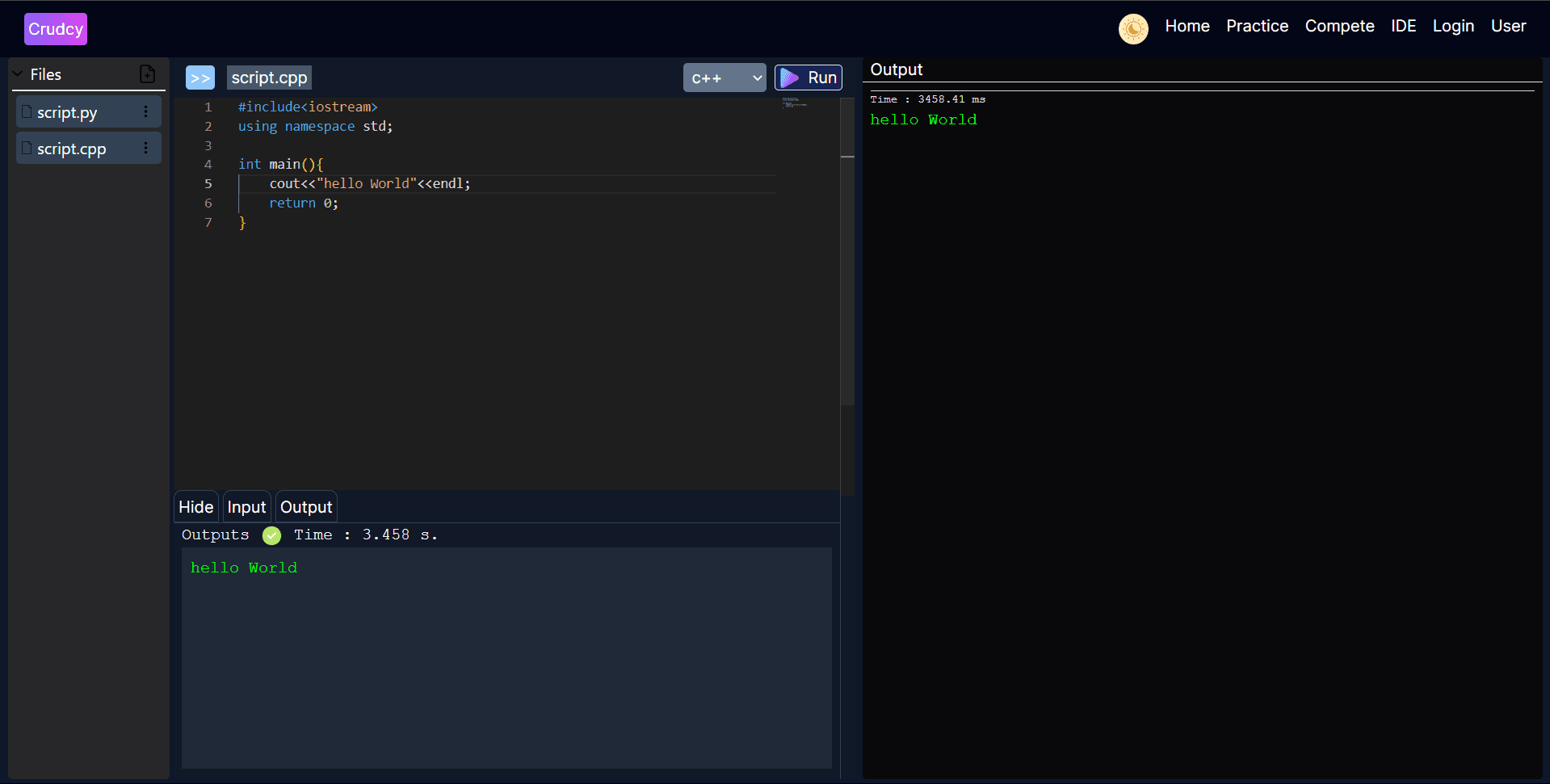Go to the Practice page
Viewport: 1550px width, 784px height.
[1257, 26]
